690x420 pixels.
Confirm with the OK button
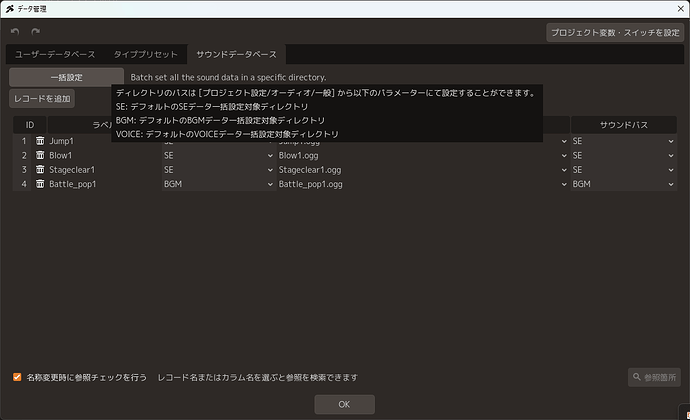click(x=345, y=404)
